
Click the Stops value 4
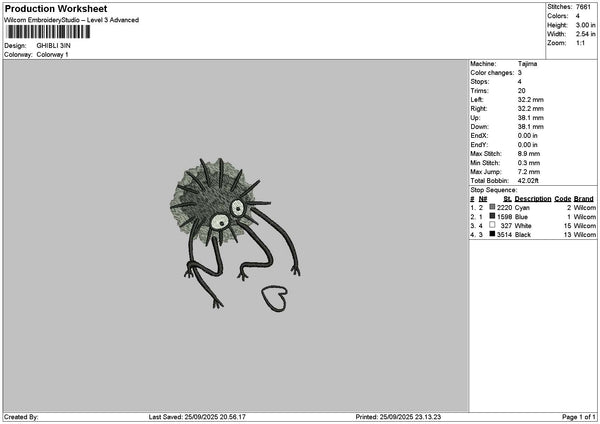click(520, 82)
